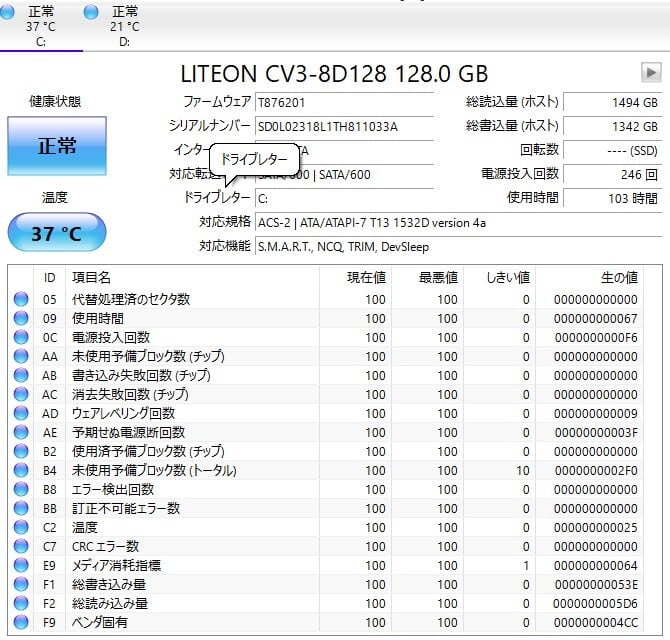670x640 pixels.
Task: Click the next disk arrow button
Action: pos(651,72)
